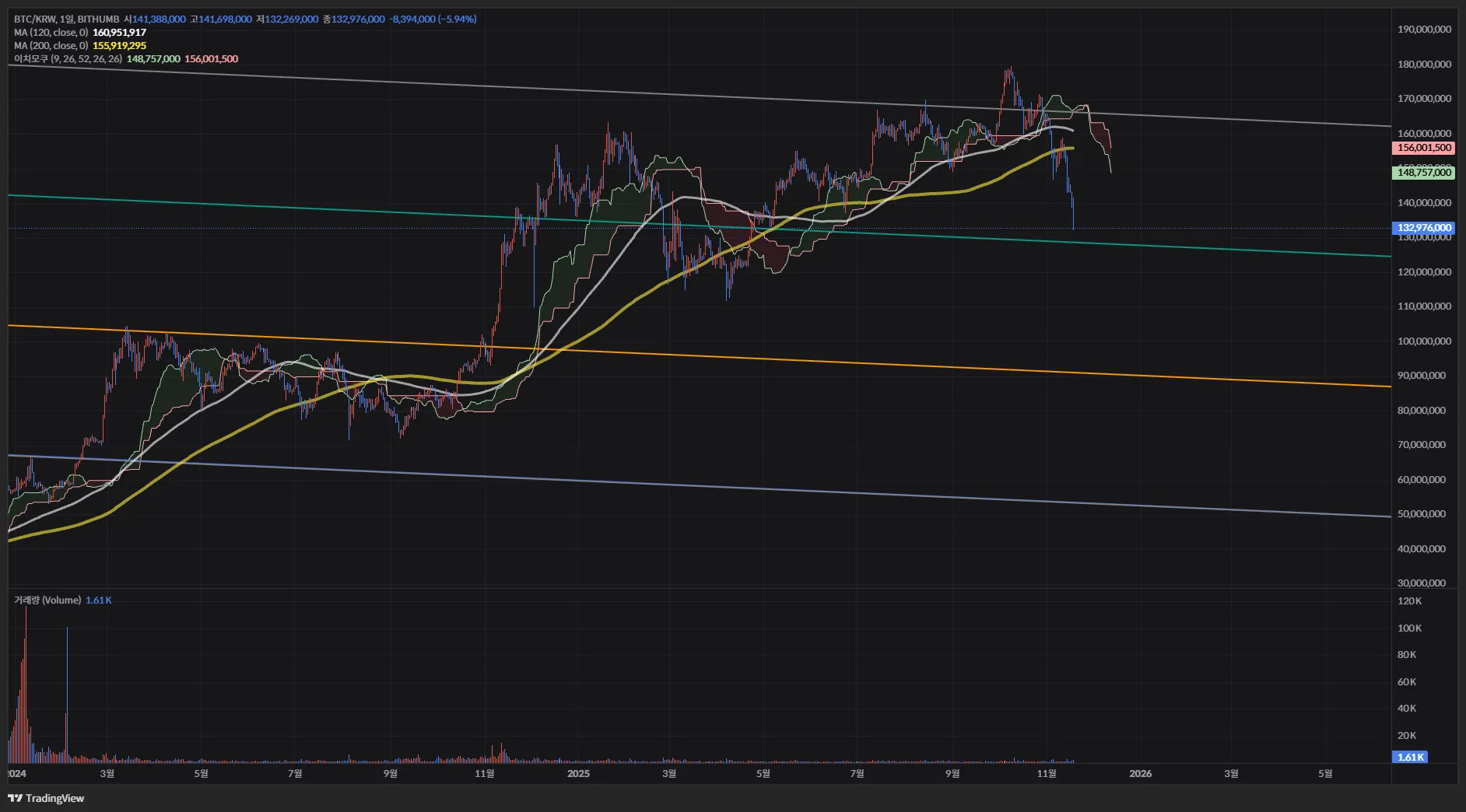Click the green 148,757,000 price label

pyautogui.click(x=1423, y=173)
